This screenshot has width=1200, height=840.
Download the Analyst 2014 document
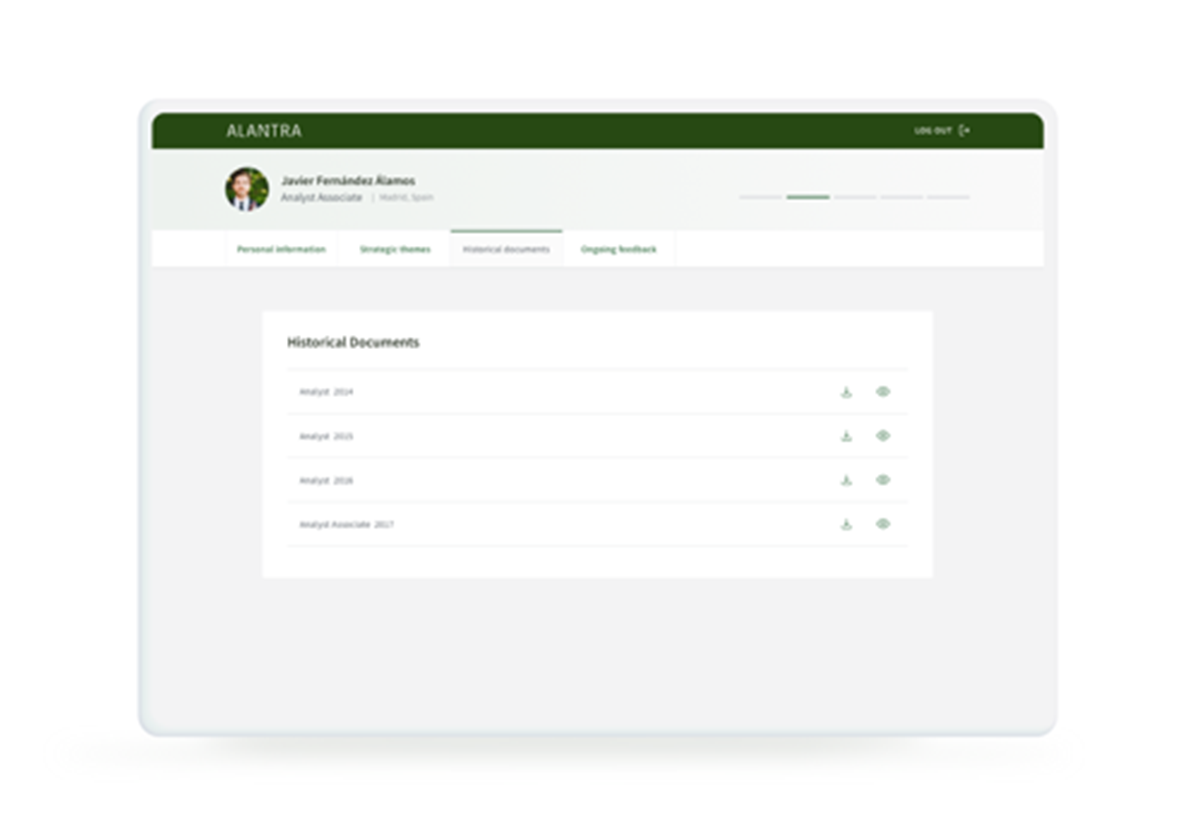point(846,392)
